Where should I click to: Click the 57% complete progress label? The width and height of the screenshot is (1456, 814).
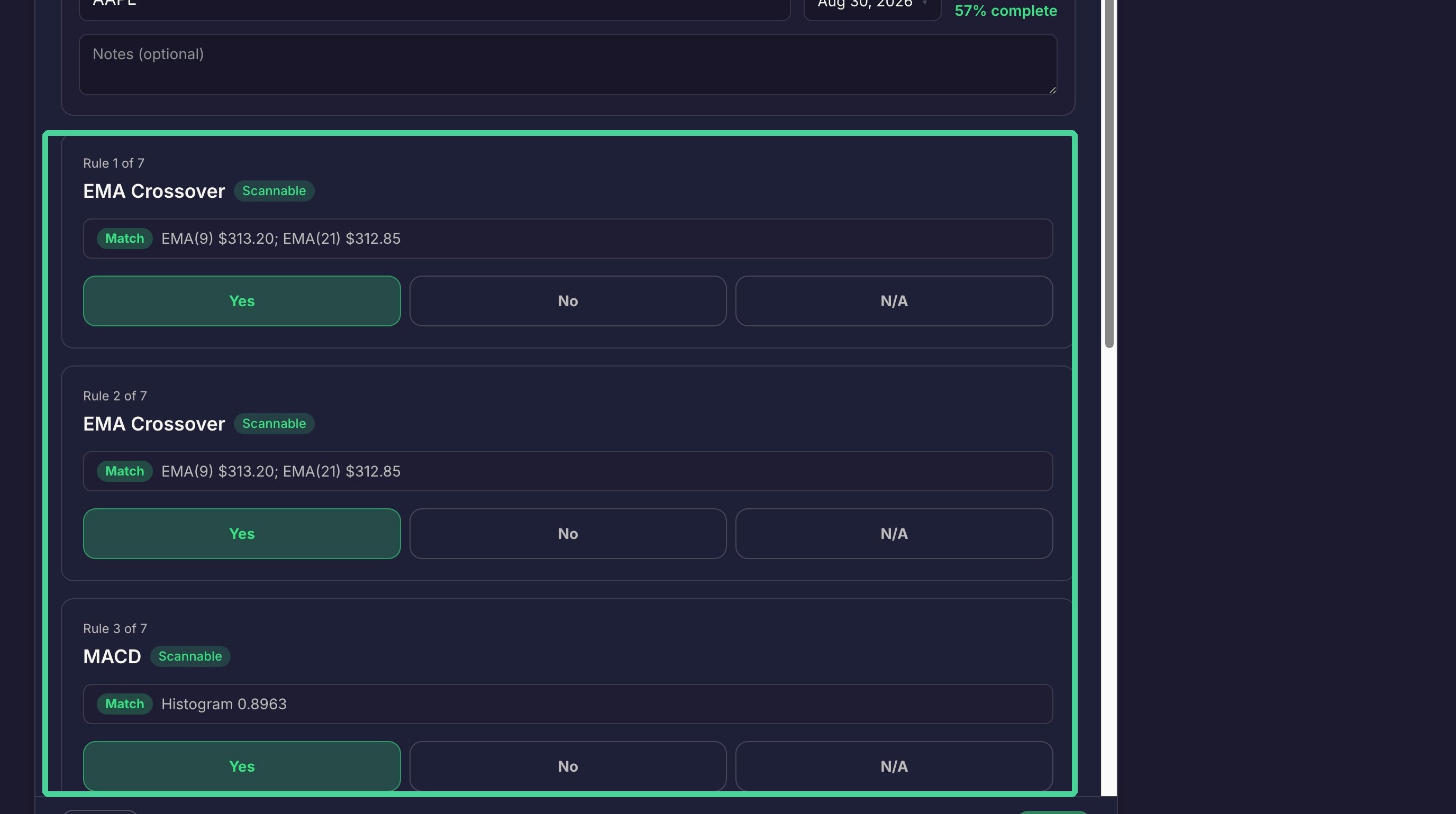(1006, 11)
